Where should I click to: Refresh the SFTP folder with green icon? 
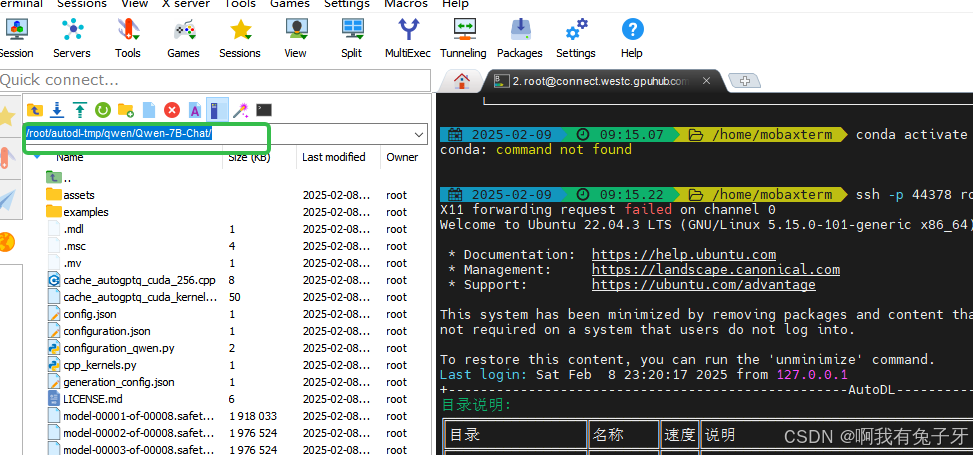click(x=102, y=110)
